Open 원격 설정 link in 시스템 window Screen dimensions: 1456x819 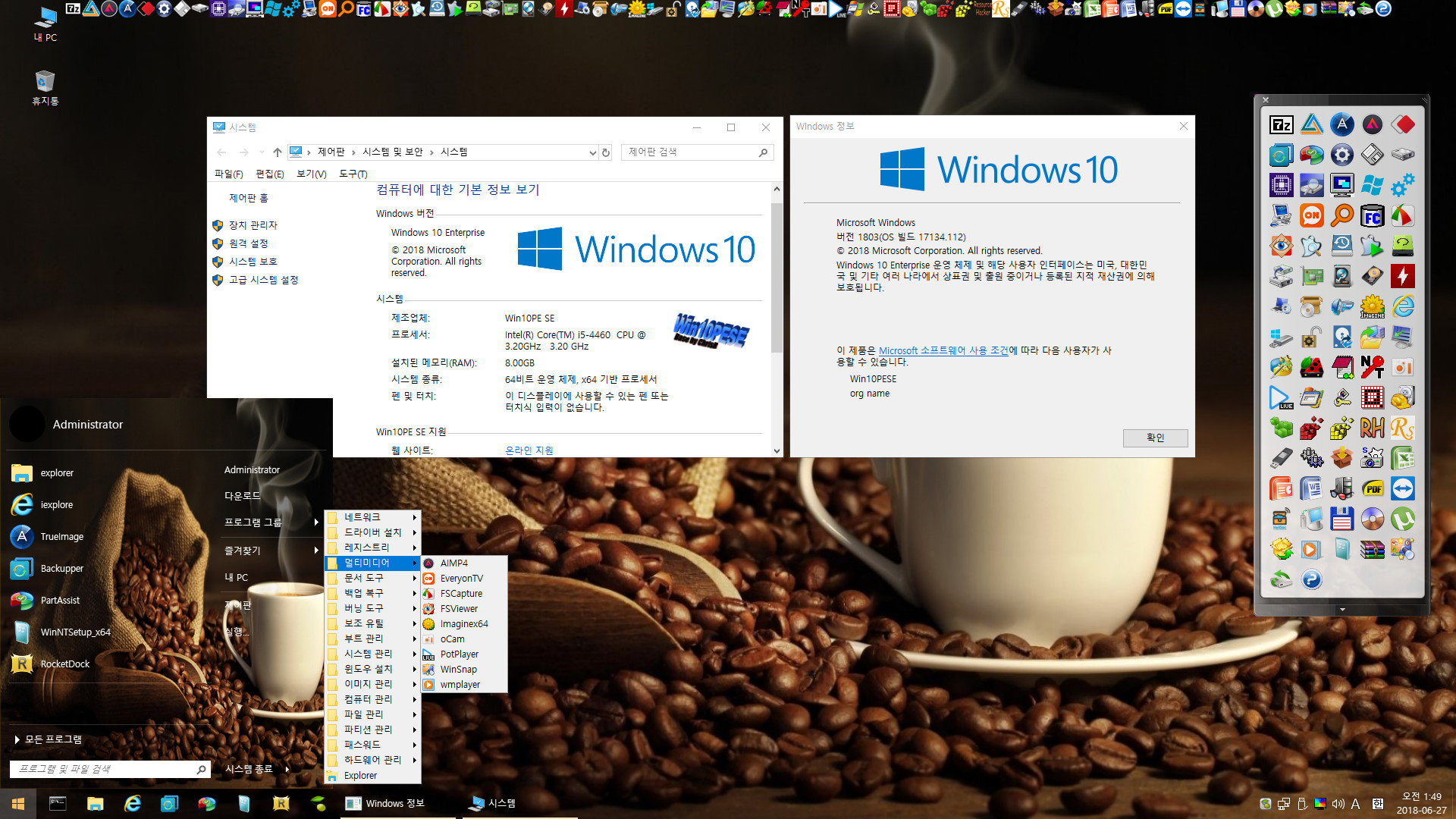click(x=249, y=243)
